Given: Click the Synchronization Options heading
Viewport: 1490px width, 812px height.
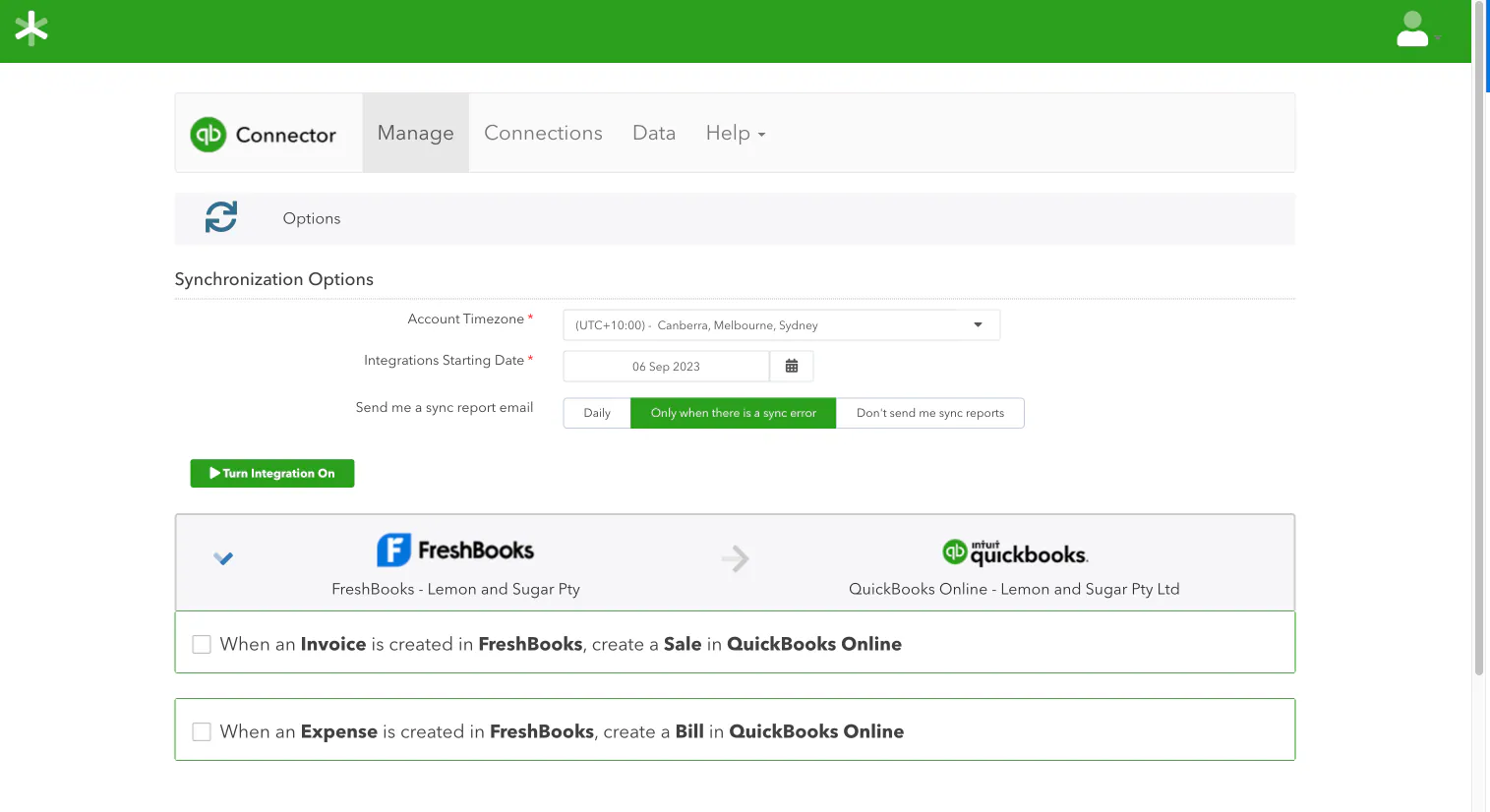Looking at the screenshot, I should click(x=274, y=279).
